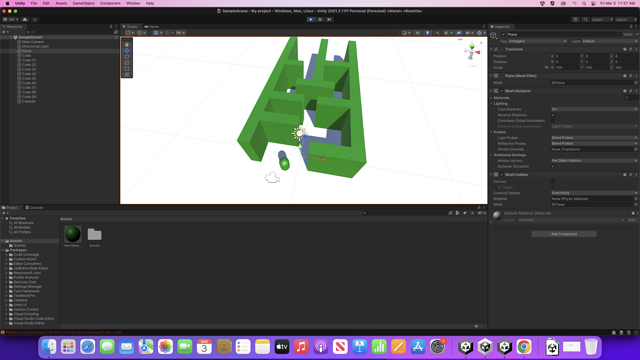Click the Transform component icon
640x360 pixels.
tap(496, 49)
